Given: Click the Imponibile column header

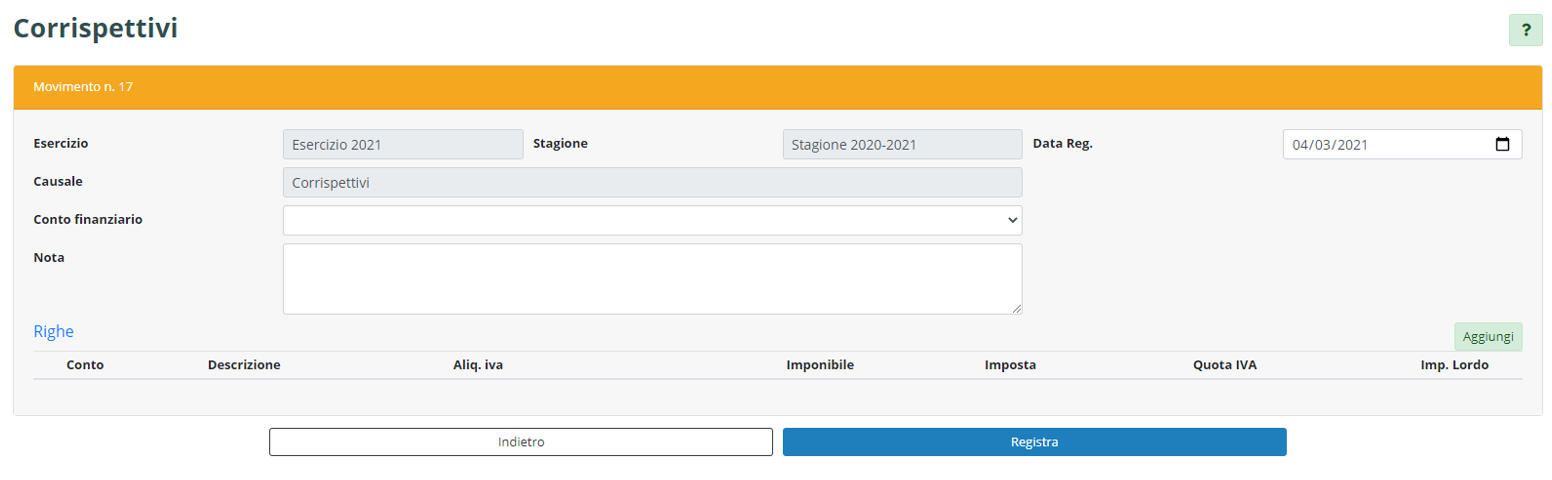Looking at the screenshot, I should click(x=820, y=365).
